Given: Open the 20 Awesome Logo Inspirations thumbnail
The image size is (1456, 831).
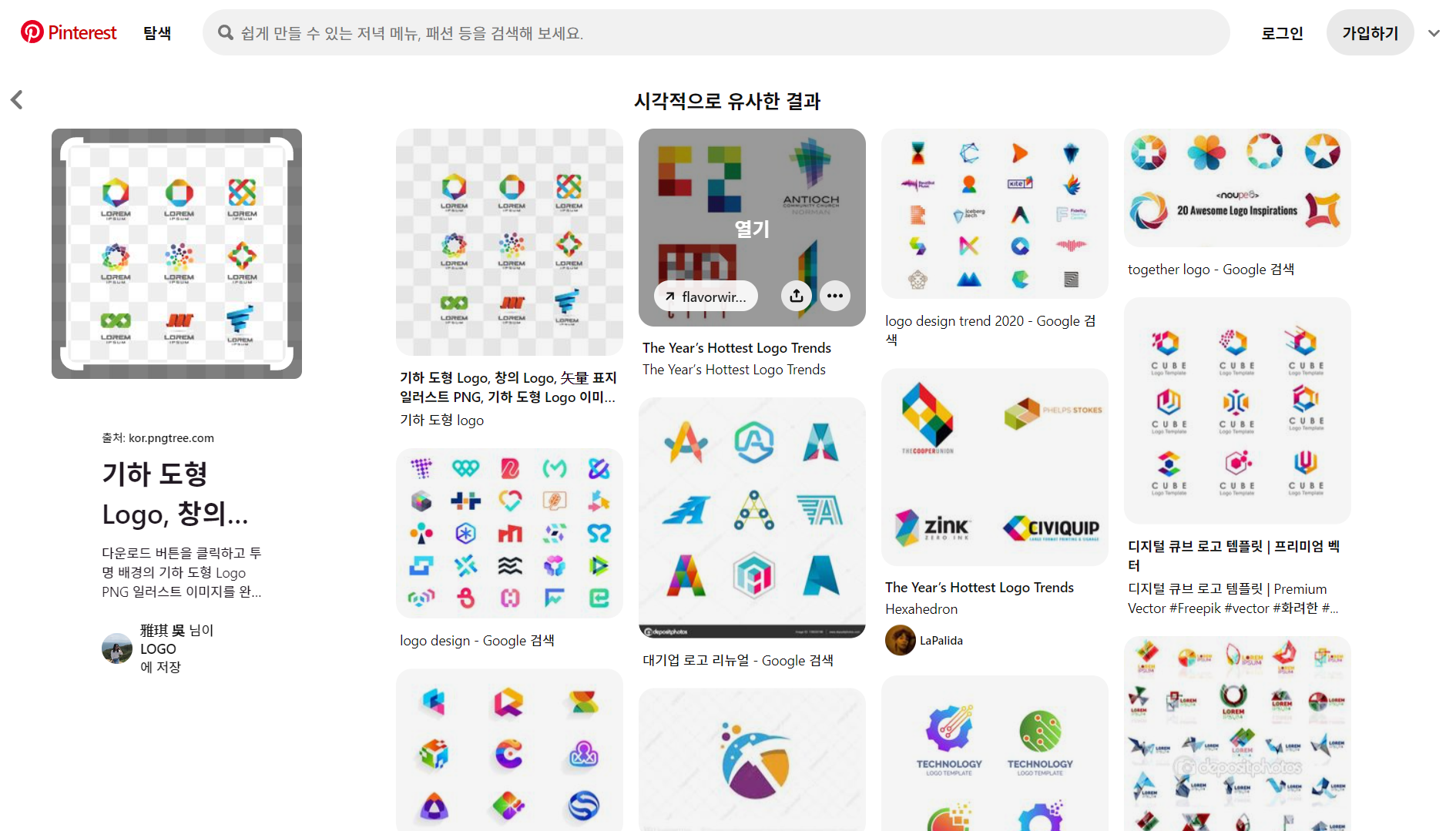Looking at the screenshot, I should [x=1237, y=188].
